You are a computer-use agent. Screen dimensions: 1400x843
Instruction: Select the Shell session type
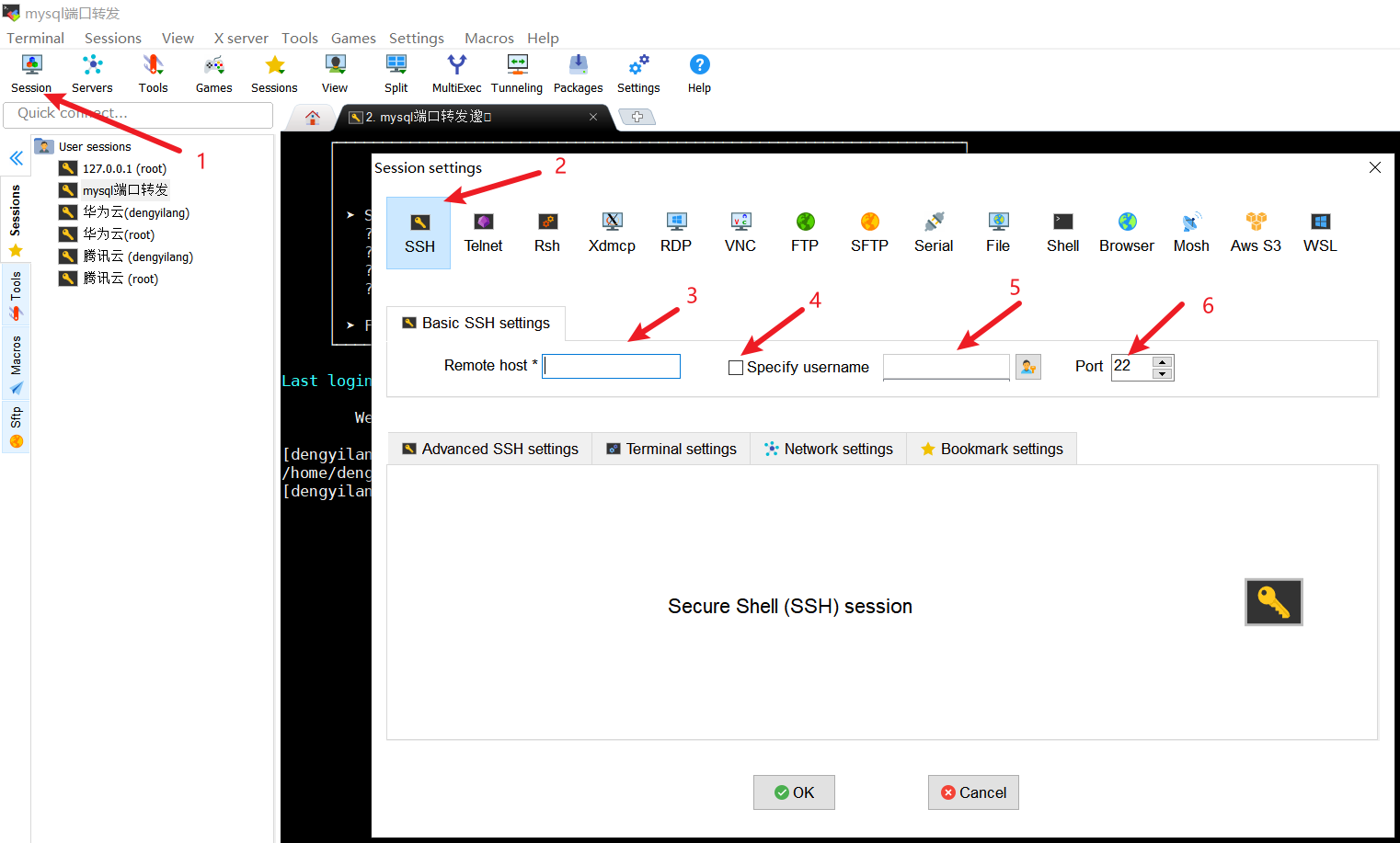[1062, 233]
